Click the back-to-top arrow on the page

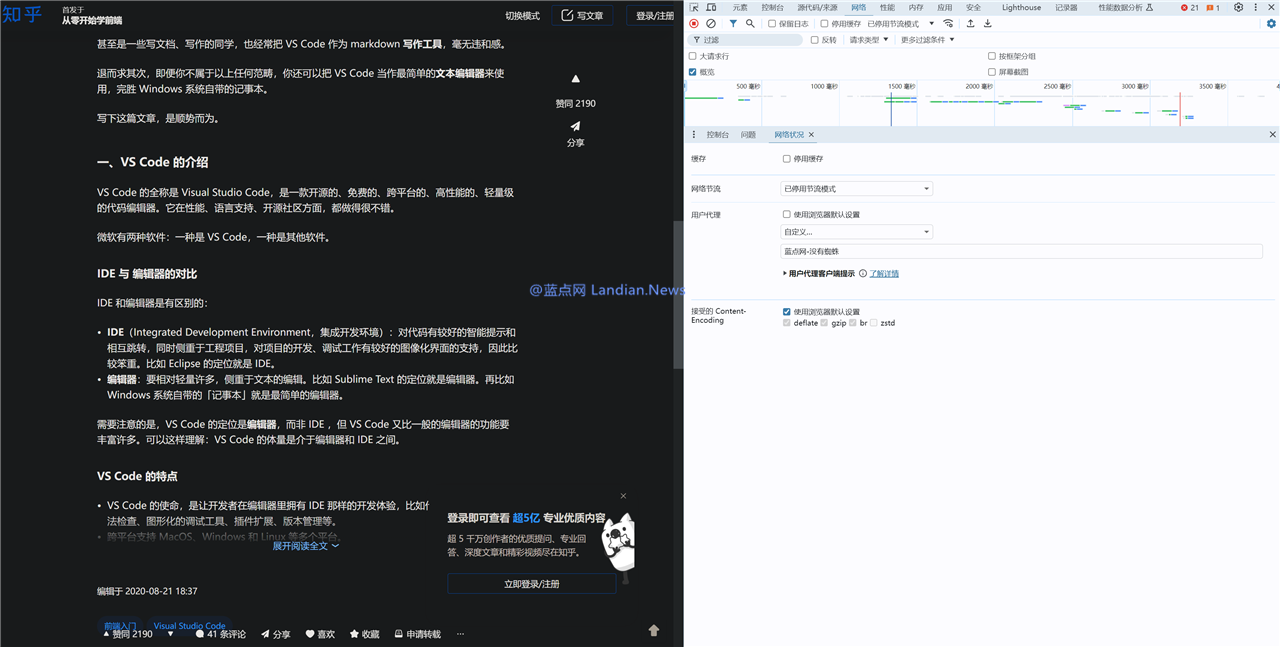click(654, 630)
